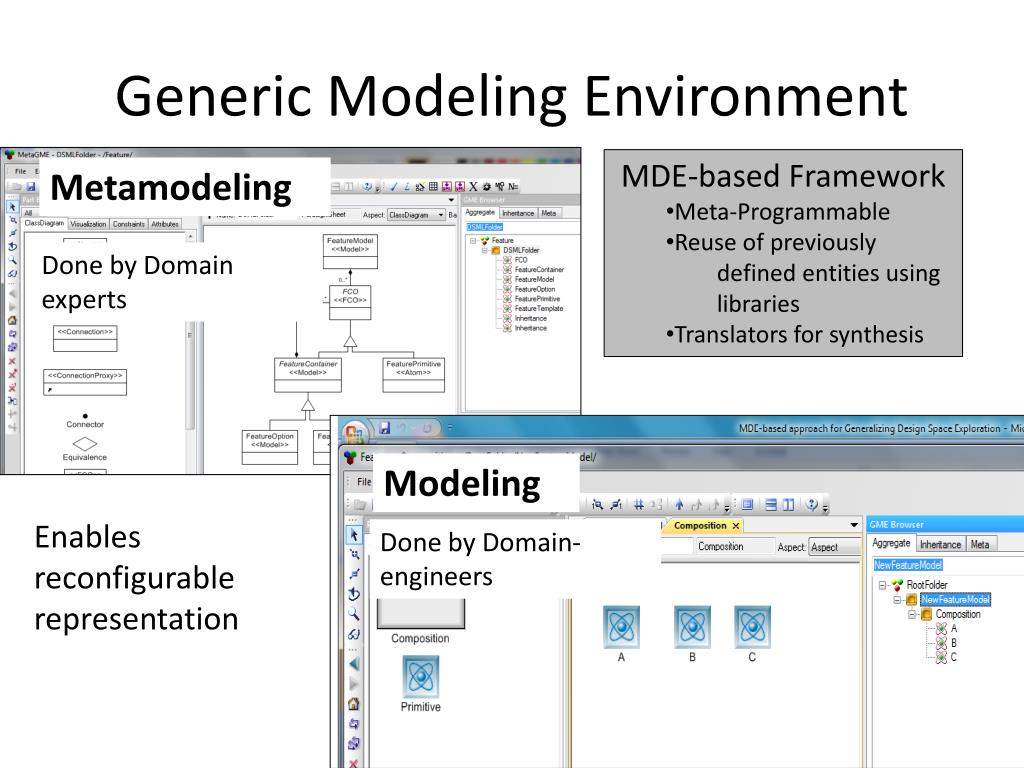Open the Meta tab in the Modeling GME Browser

(979, 544)
